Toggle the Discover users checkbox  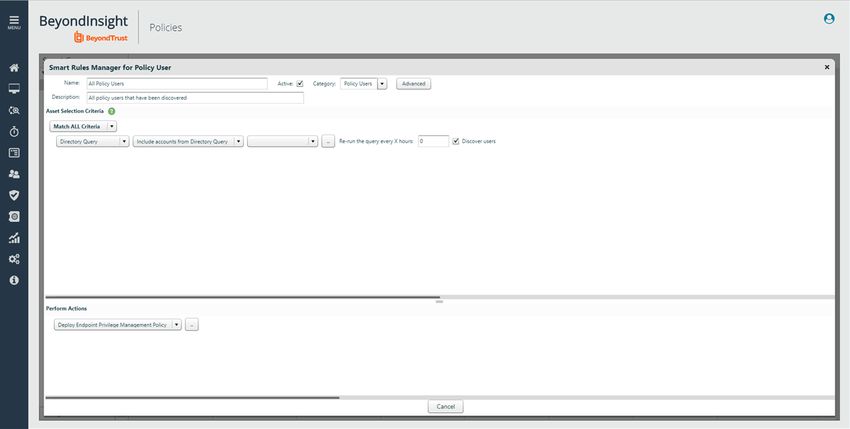(456, 141)
